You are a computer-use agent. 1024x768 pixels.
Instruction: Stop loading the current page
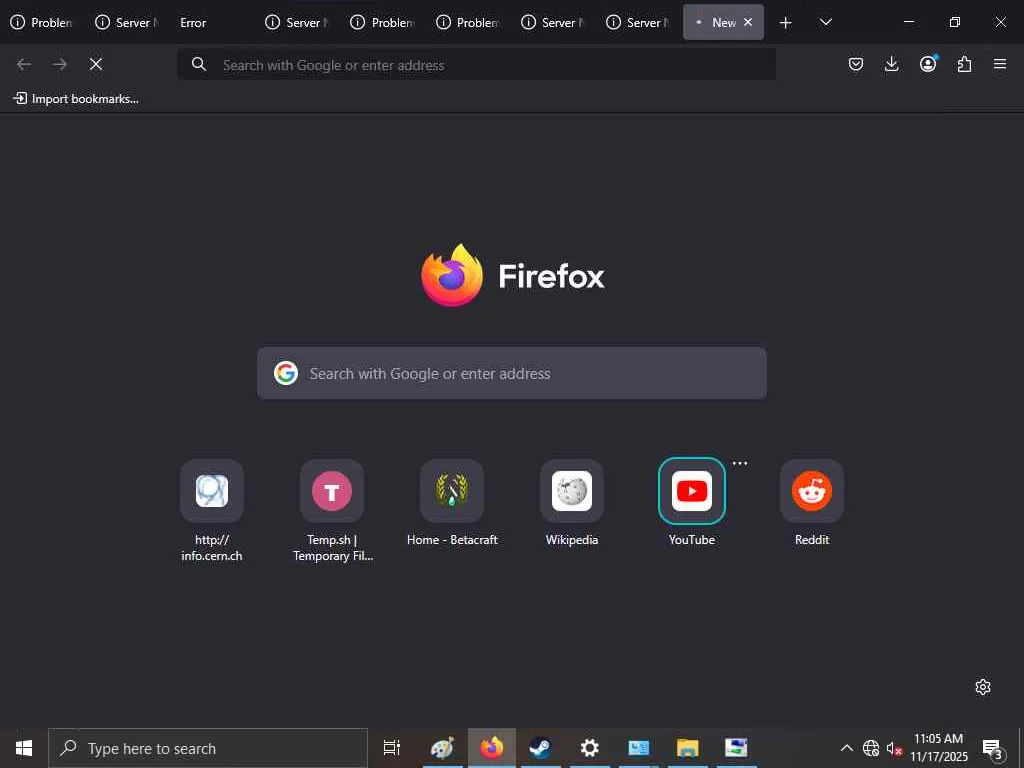click(x=96, y=64)
